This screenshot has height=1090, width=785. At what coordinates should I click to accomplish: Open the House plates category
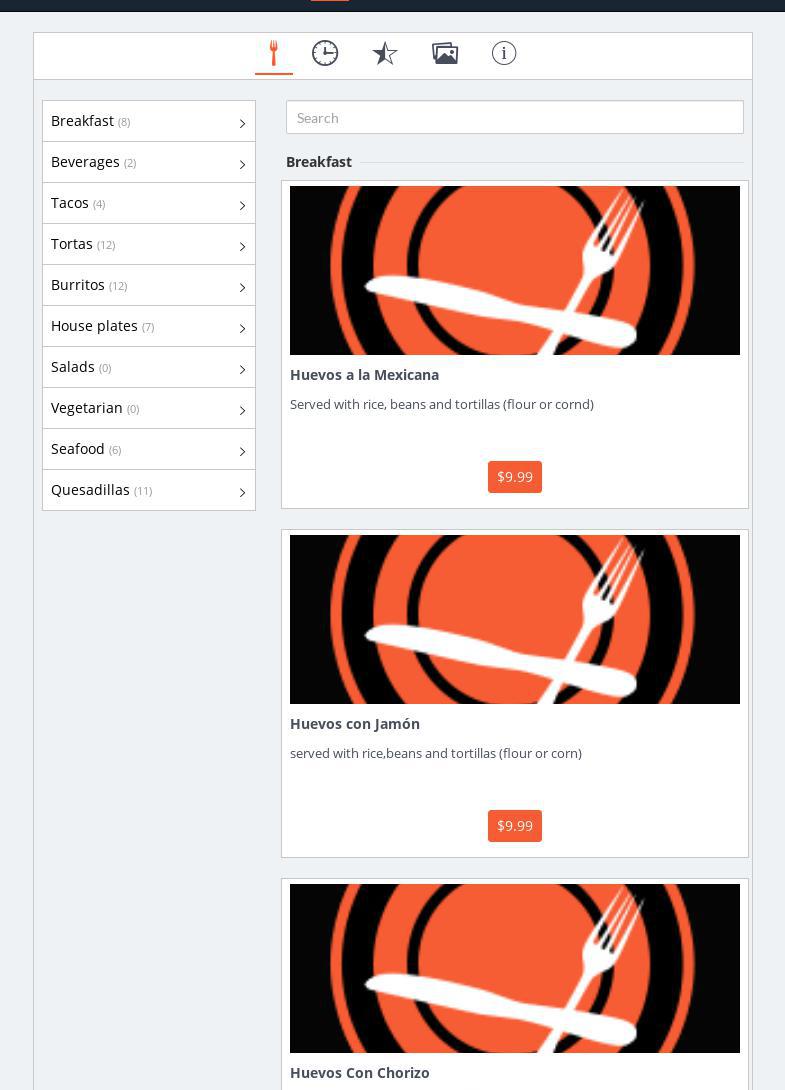coord(94,326)
